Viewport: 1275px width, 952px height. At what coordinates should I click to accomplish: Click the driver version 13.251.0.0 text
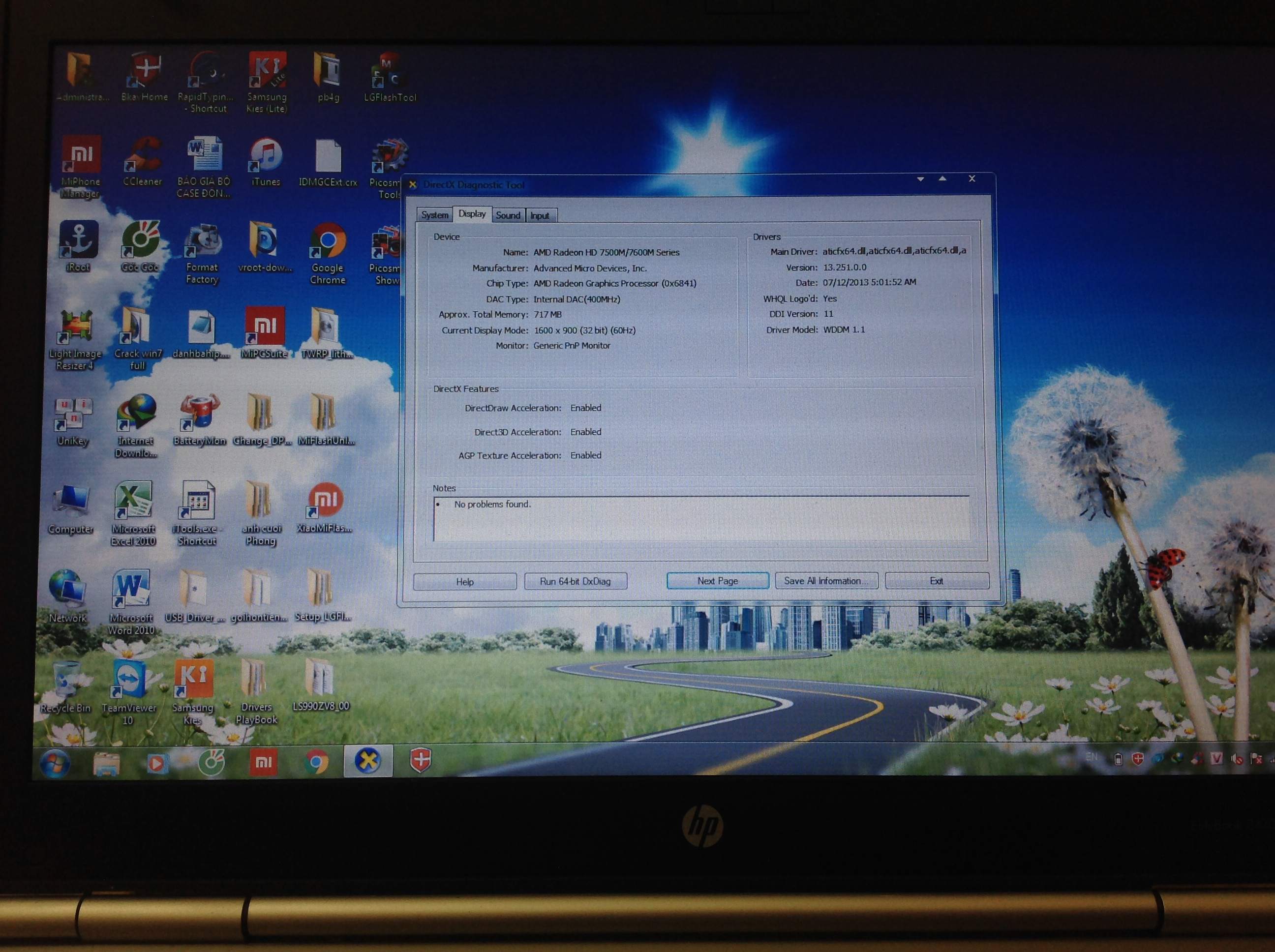pyautogui.click(x=845, y=268)
